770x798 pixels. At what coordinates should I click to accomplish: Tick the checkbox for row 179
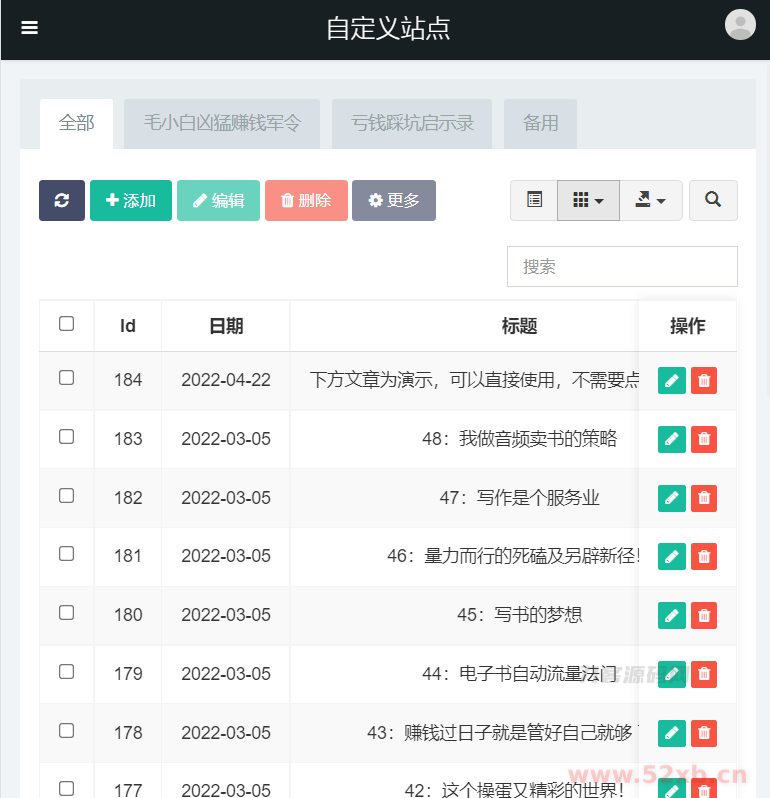point(67,672)
